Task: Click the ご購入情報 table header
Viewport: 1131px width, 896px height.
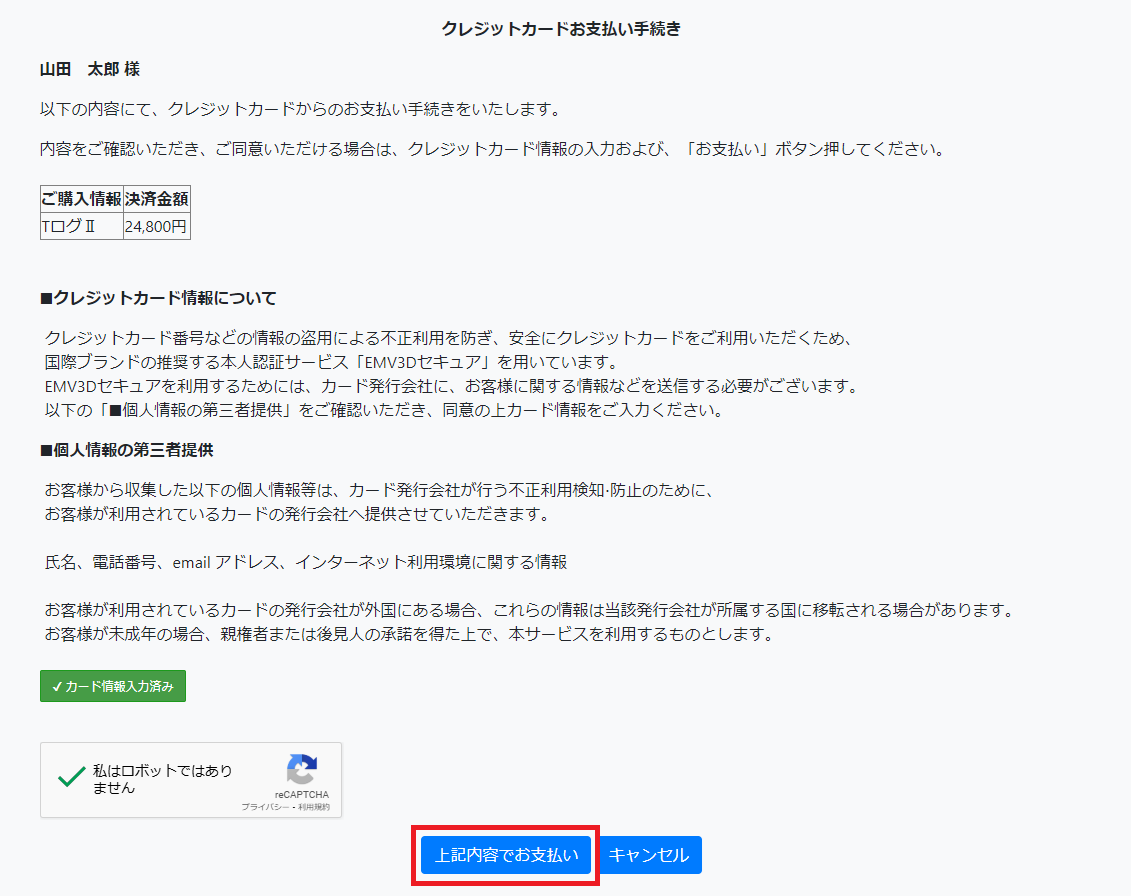Action: [82, 198]
